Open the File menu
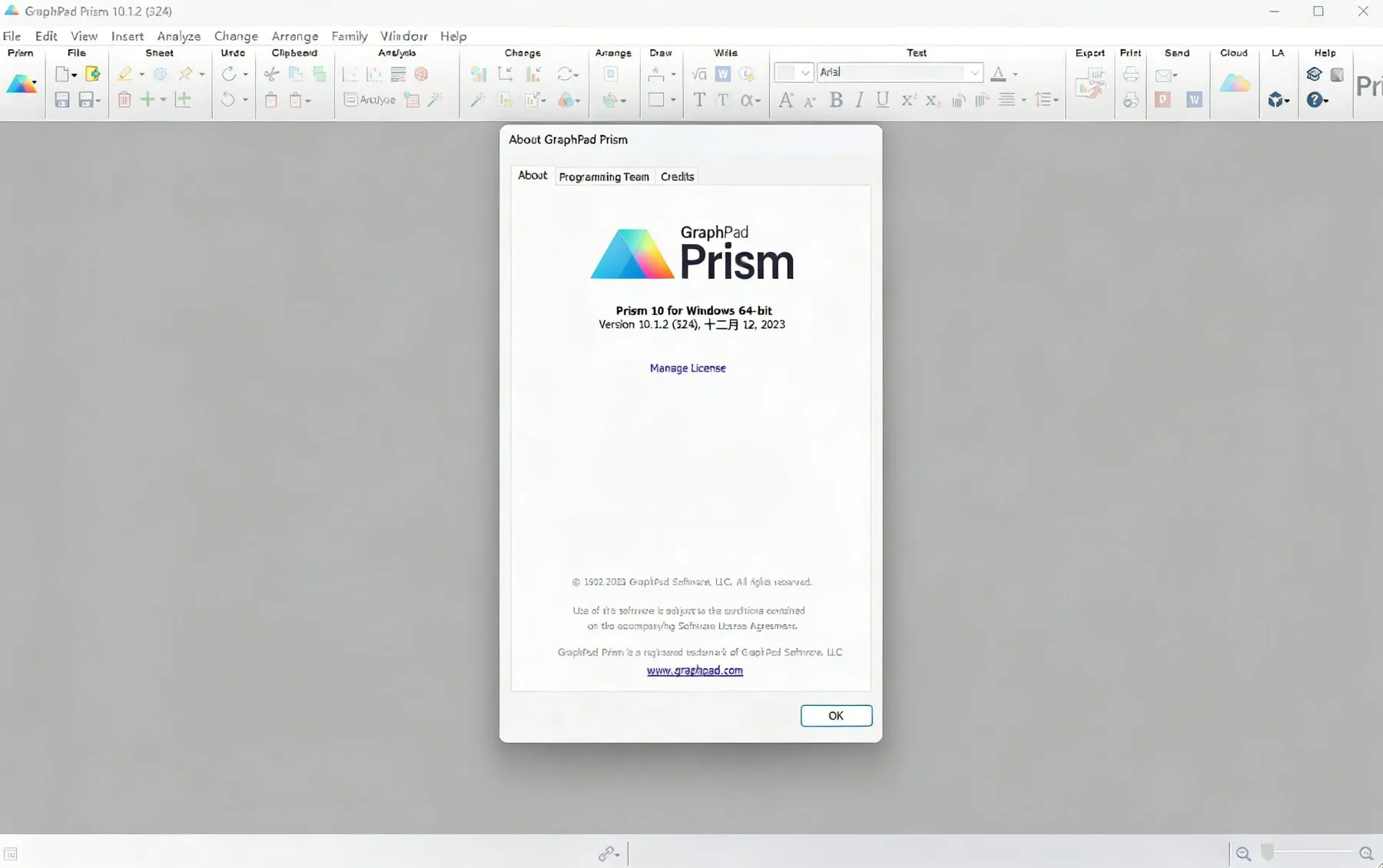The image size is (1383, 868). point(12,36)
